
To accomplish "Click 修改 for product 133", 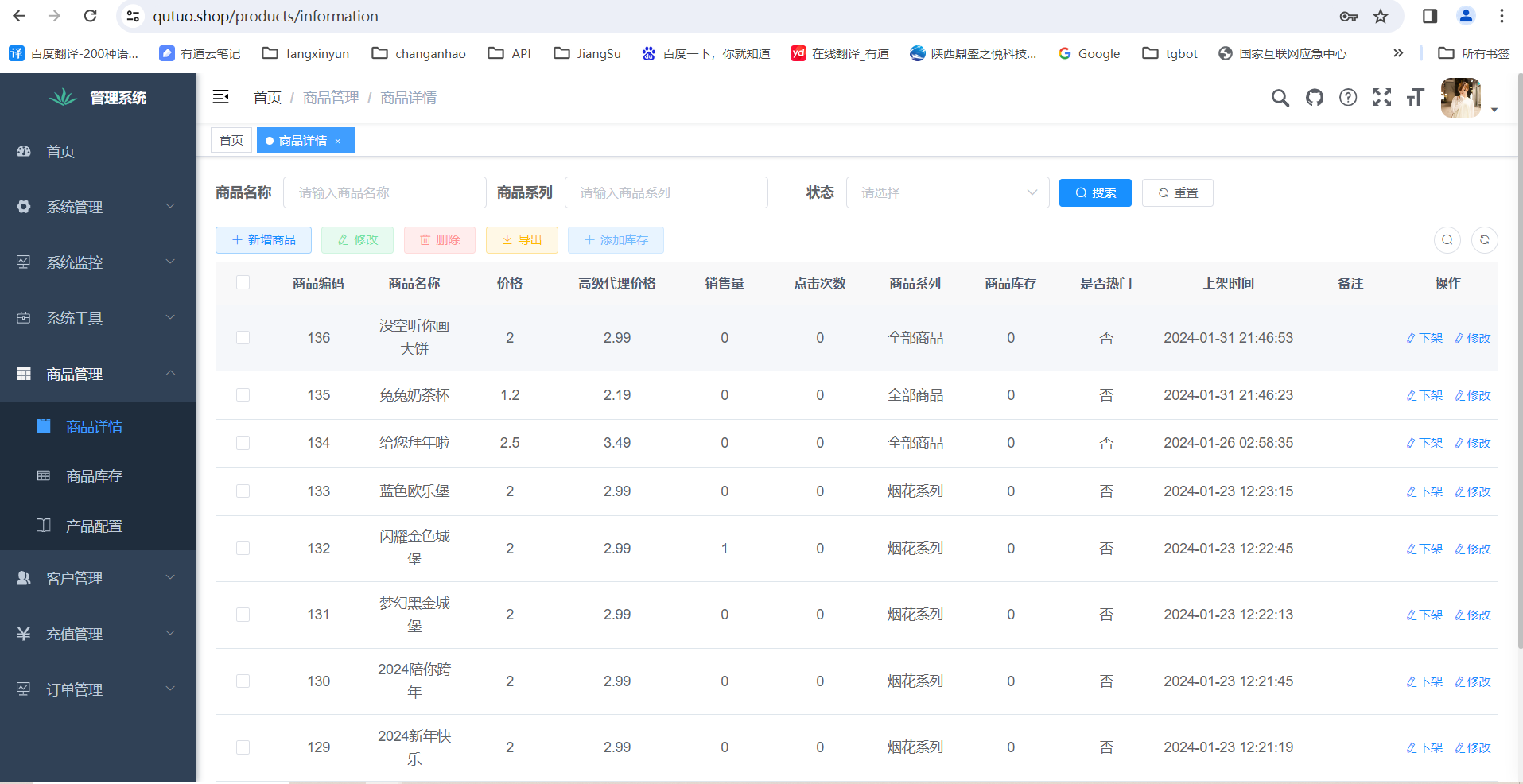I will [1473, 491].
